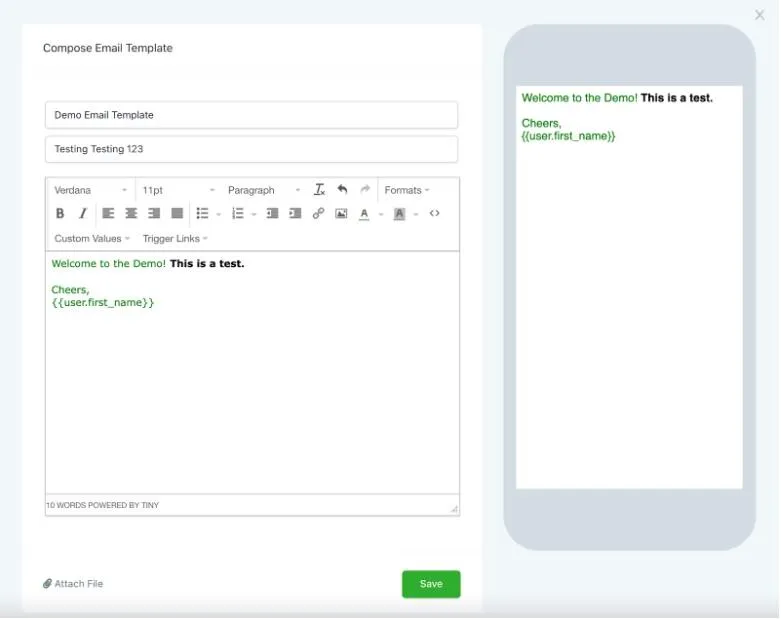Toggle bold formatting in editor toolbar
Viewport: 781px width, 619px height.
(x=60, y=214)
